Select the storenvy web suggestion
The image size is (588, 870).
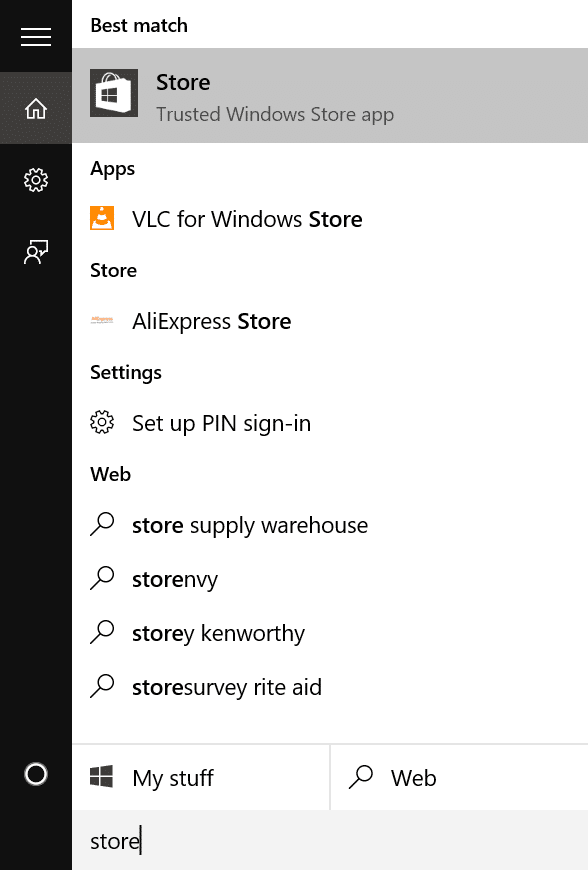pos(330,579)
